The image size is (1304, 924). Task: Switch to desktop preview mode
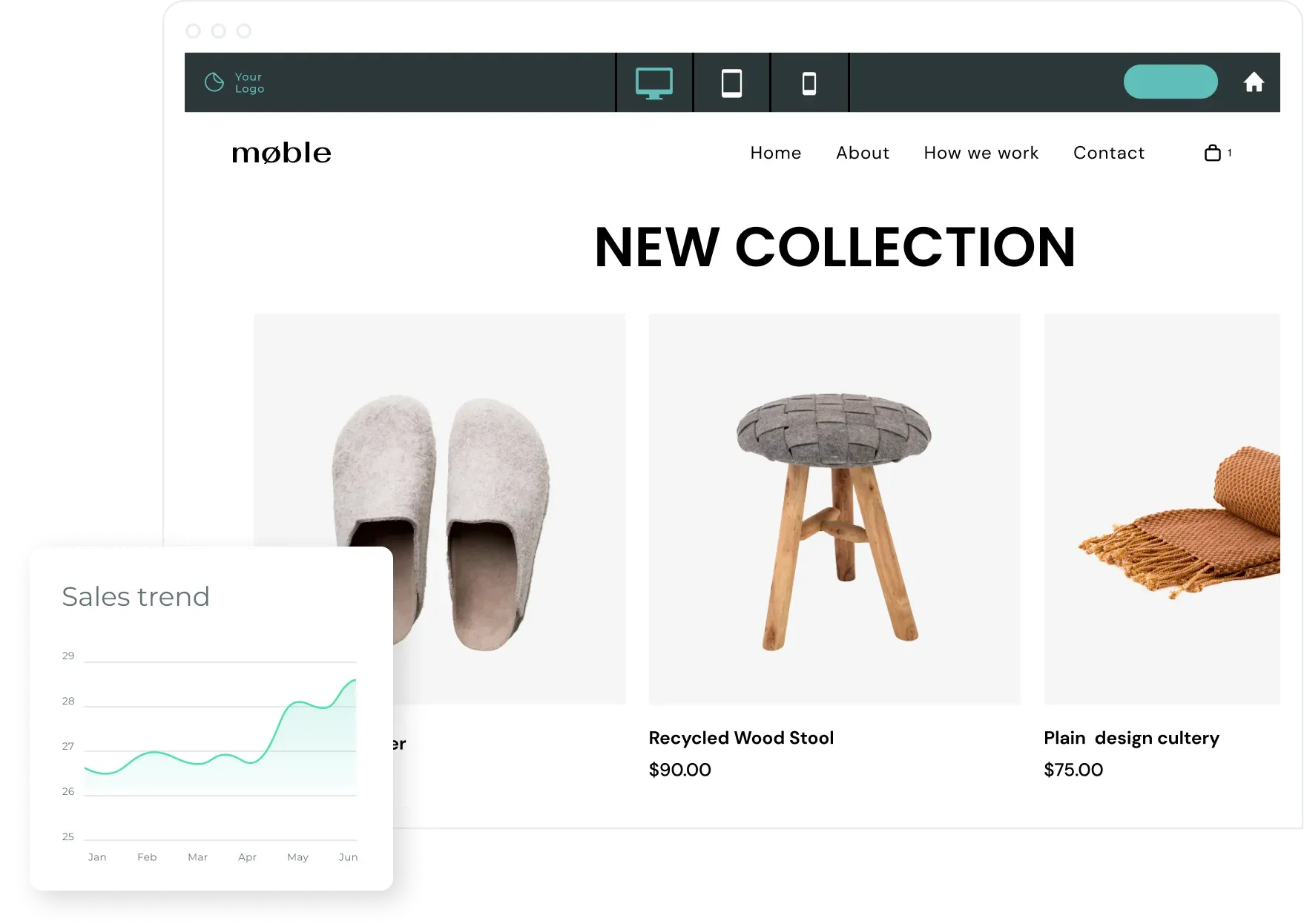click(x=653, y=83)
